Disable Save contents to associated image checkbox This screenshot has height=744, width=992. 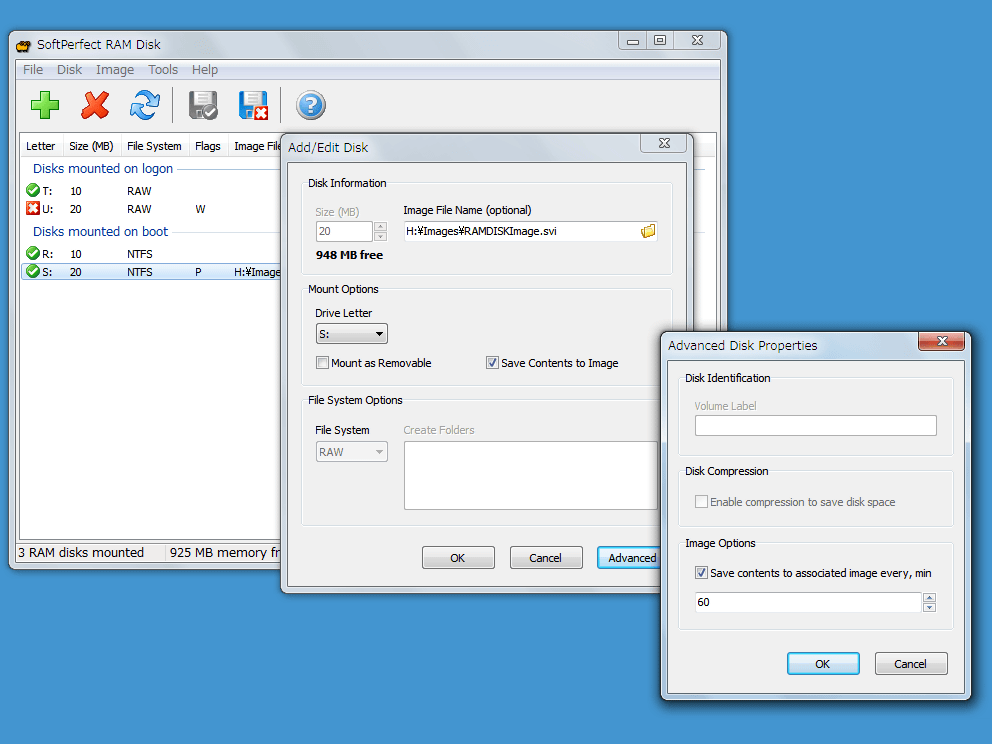[701, 573]
